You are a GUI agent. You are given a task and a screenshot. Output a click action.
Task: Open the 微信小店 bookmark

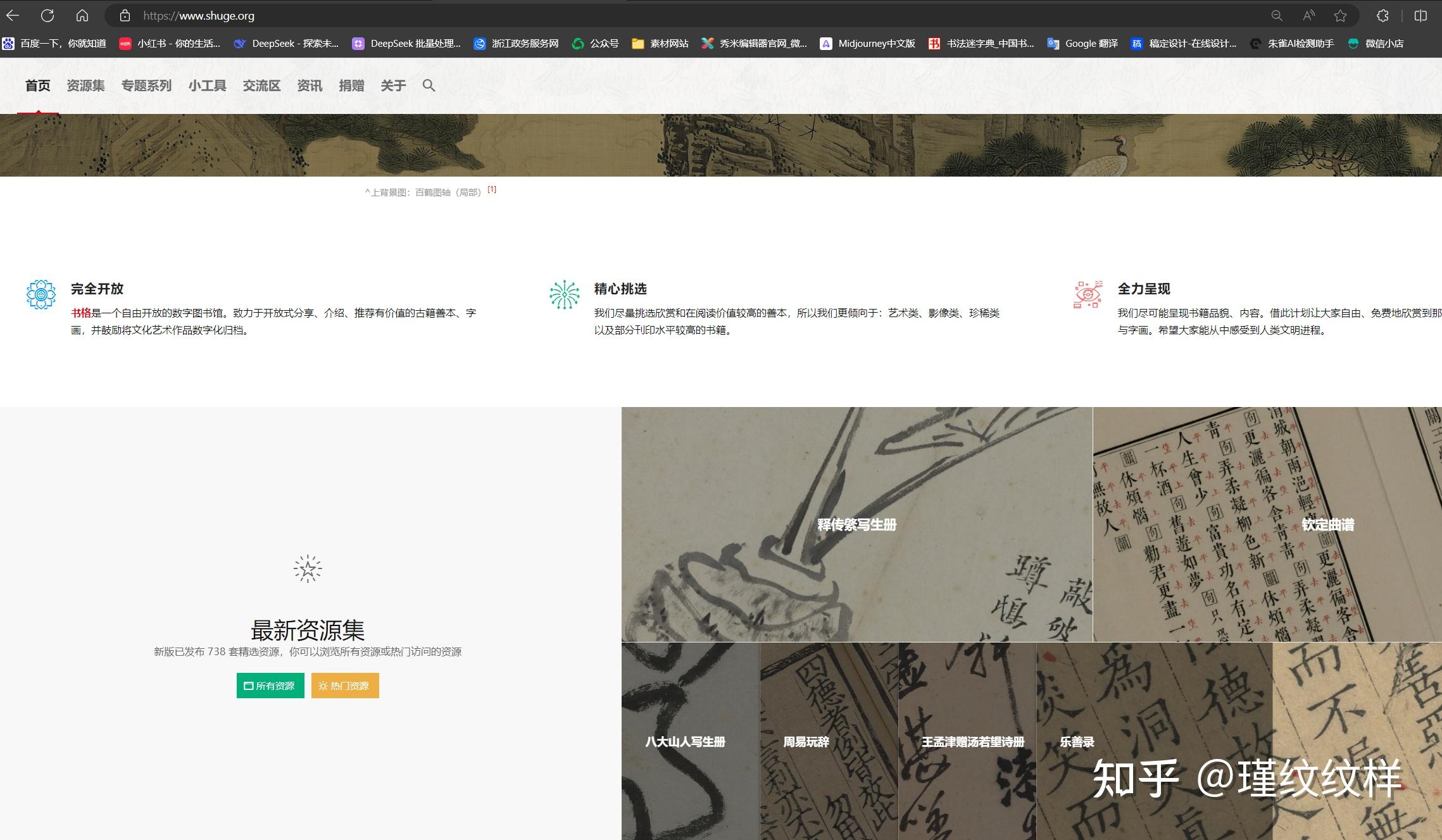coord(1376,43)
